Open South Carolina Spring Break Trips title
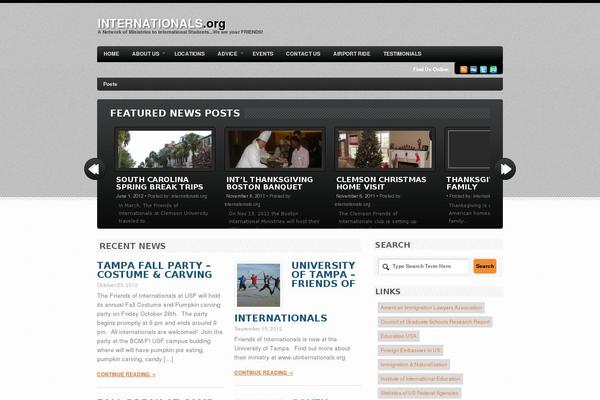Image resolution: width=600 pixels, height=400 pixels. coord(160,183)
